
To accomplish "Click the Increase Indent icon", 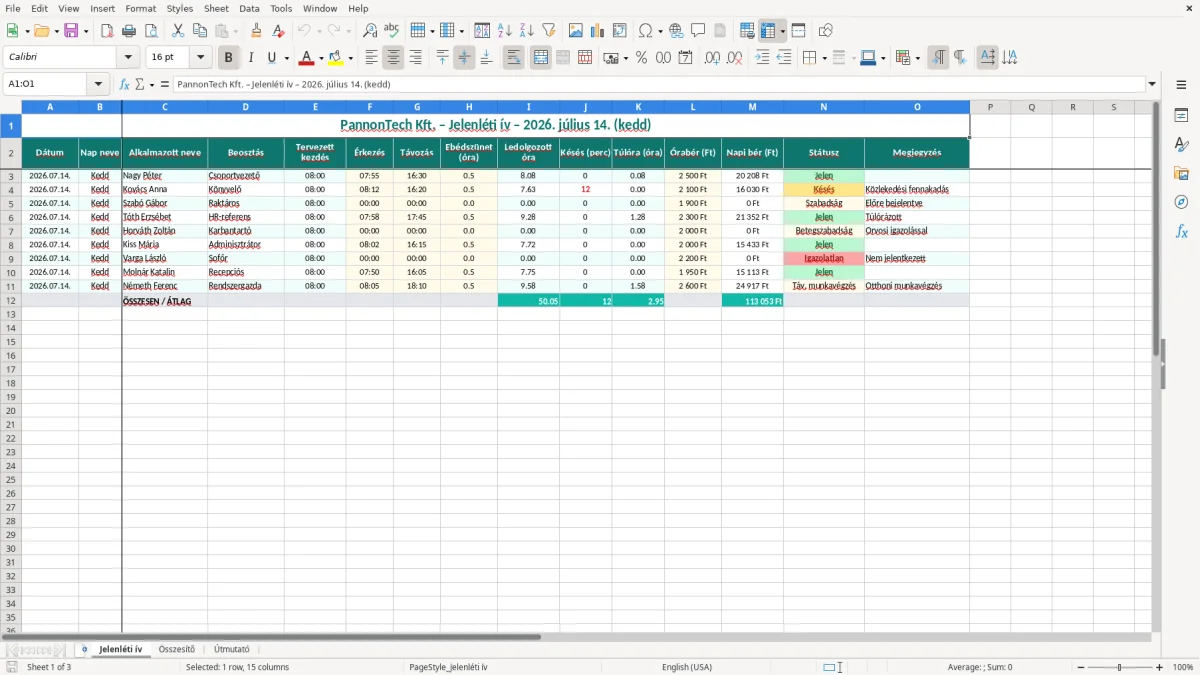I will [x=762, y=58].
